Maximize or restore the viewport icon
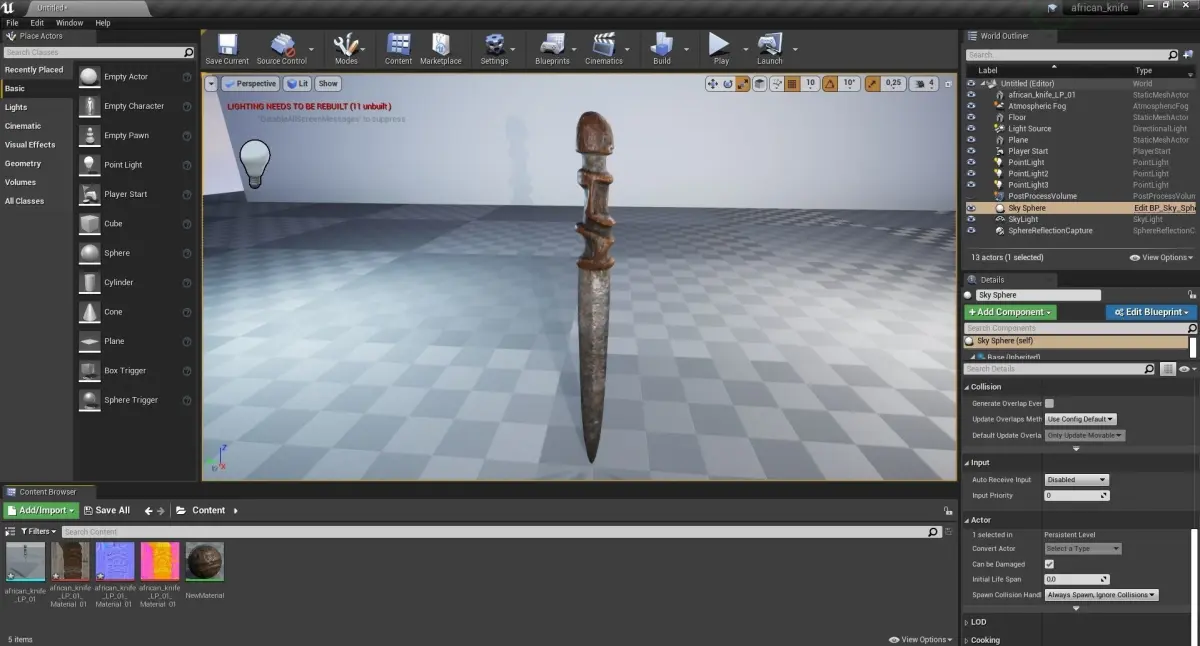Image resolution: width=1200 pixels, height=646 pixels. [x=948, y=84]
